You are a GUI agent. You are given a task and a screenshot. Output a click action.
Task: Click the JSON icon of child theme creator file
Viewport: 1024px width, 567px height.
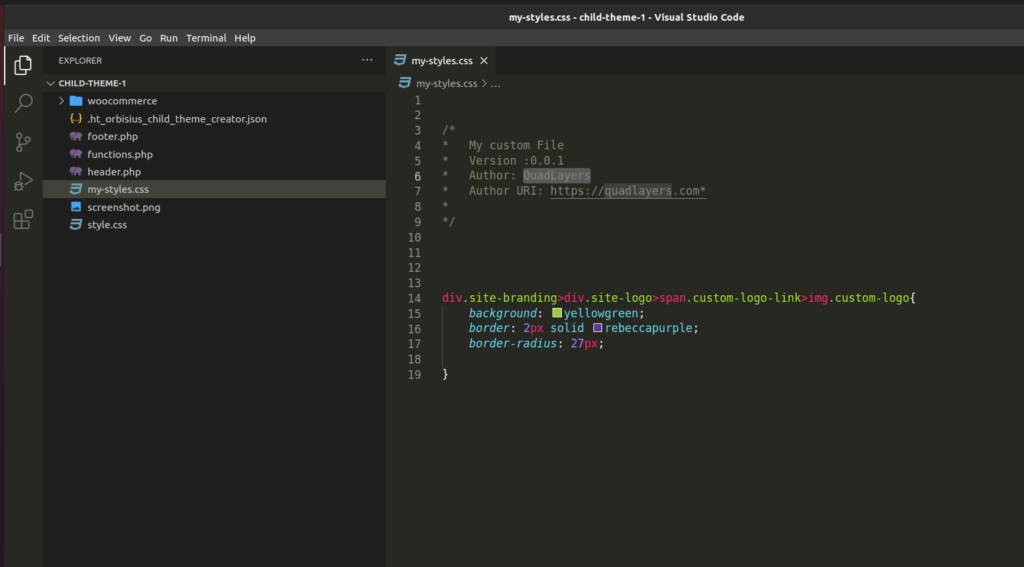click(76, 119)
